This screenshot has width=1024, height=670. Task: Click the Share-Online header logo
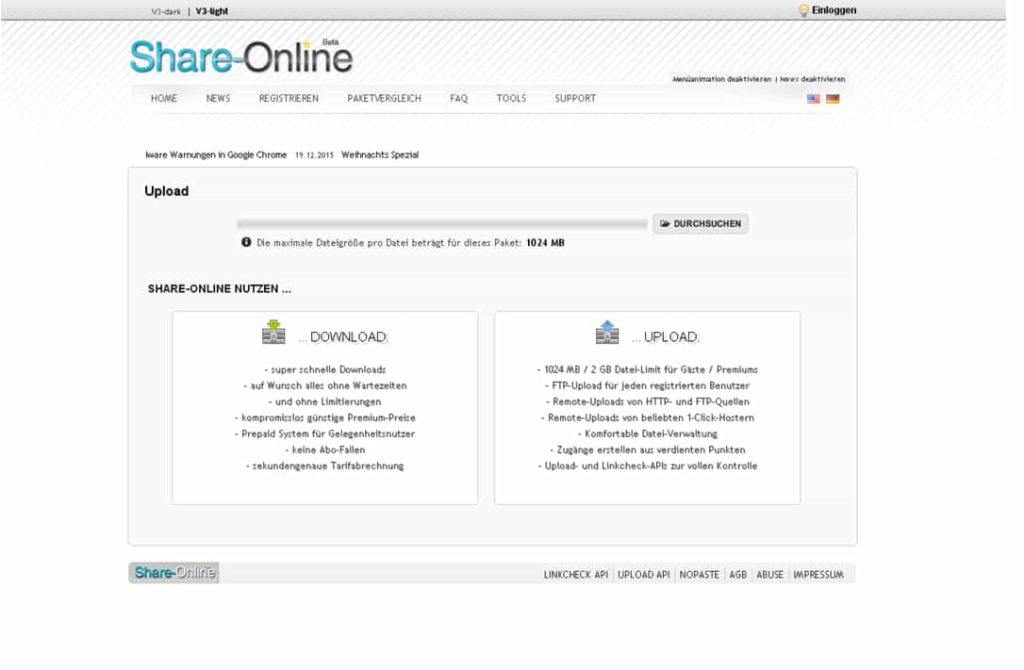click(x=242, y=56)
